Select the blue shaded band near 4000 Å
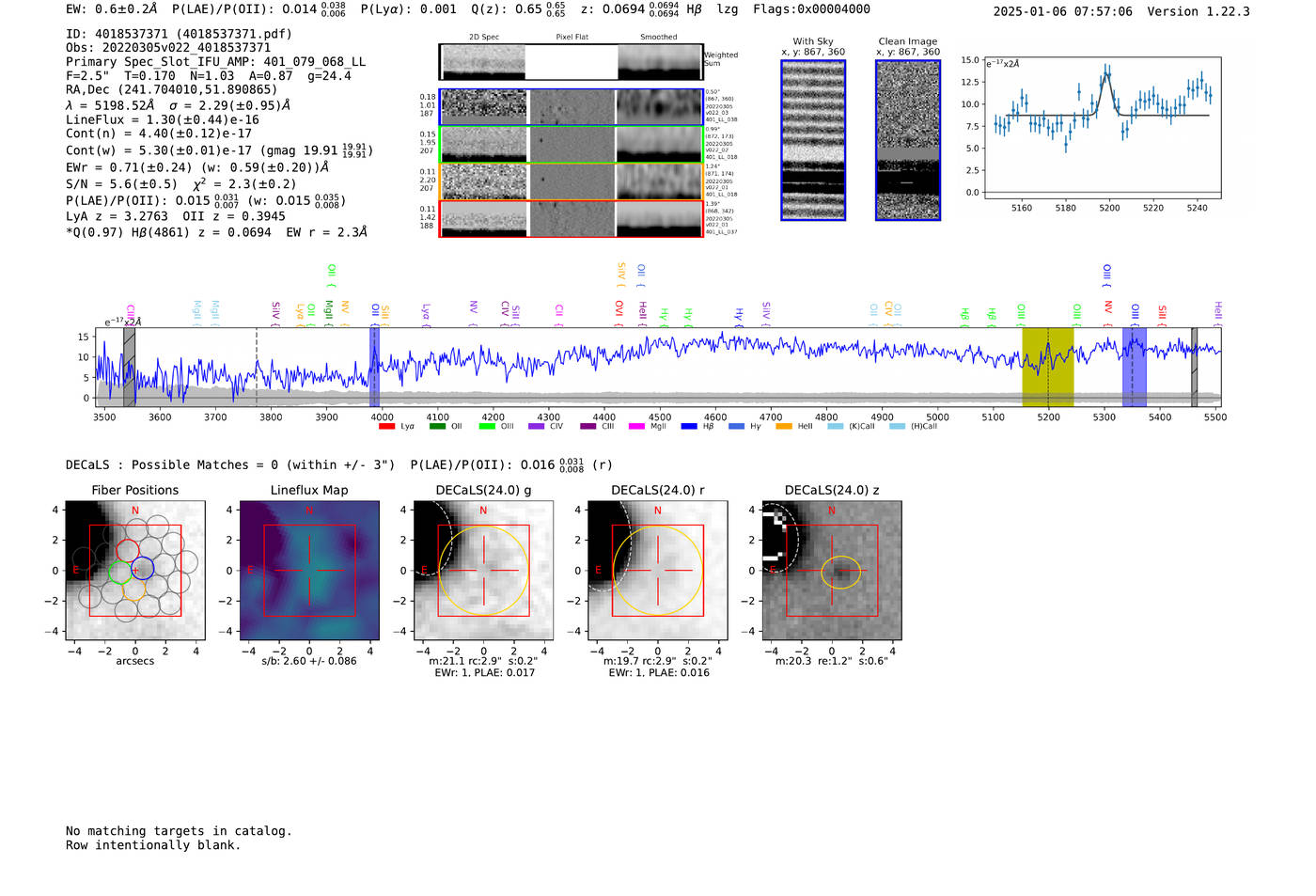 [x=374, y=367]
